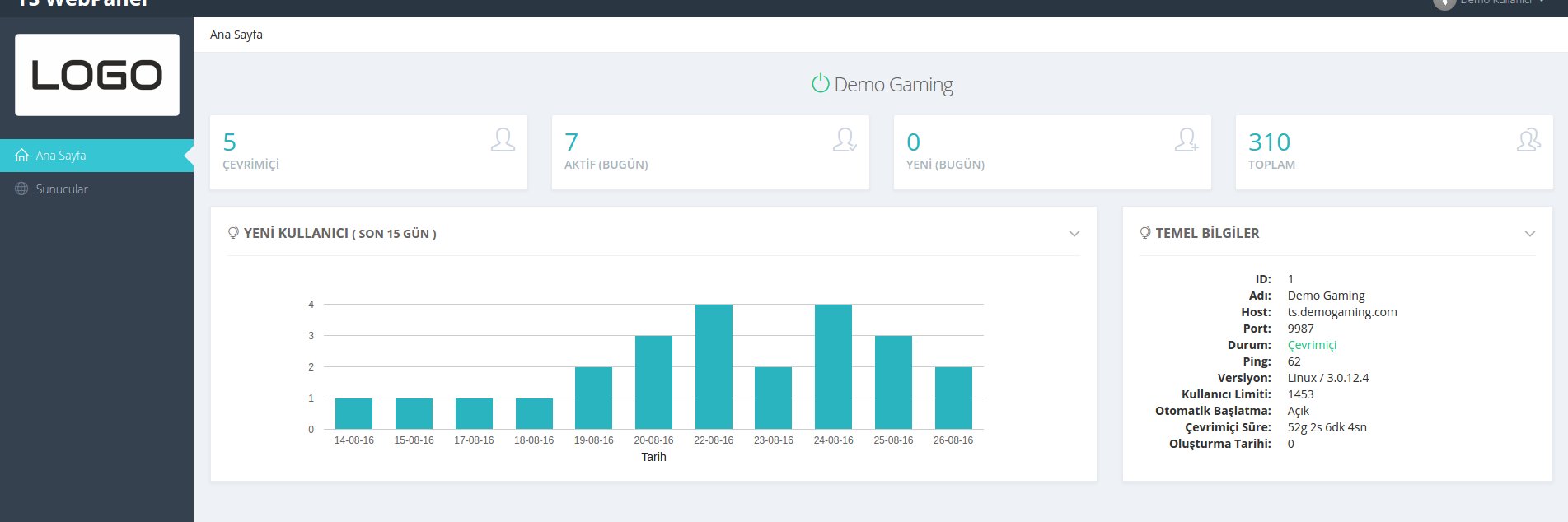Click the green "Çevrimiçi" status beside Durum
The image size is (1568, 522).
coord(1312,345)
